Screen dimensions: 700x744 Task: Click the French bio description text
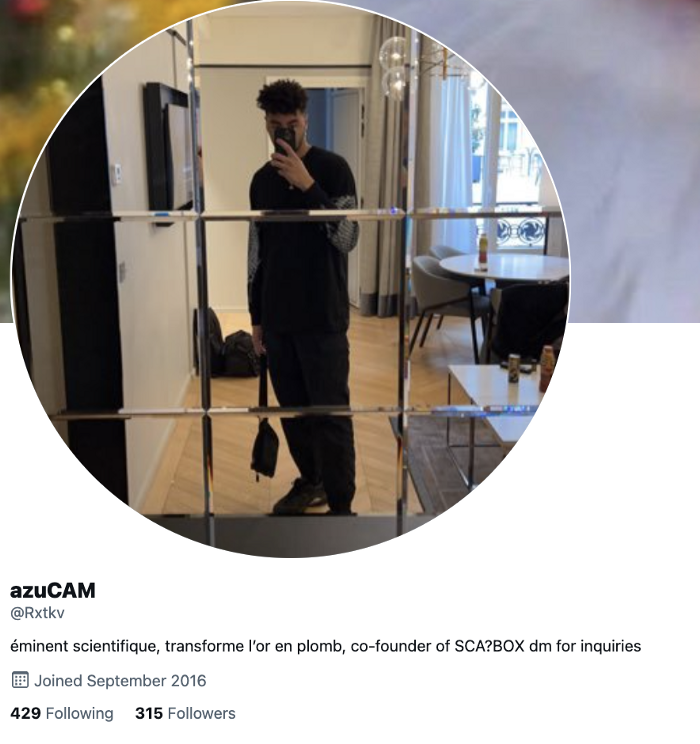click(326, 646)
